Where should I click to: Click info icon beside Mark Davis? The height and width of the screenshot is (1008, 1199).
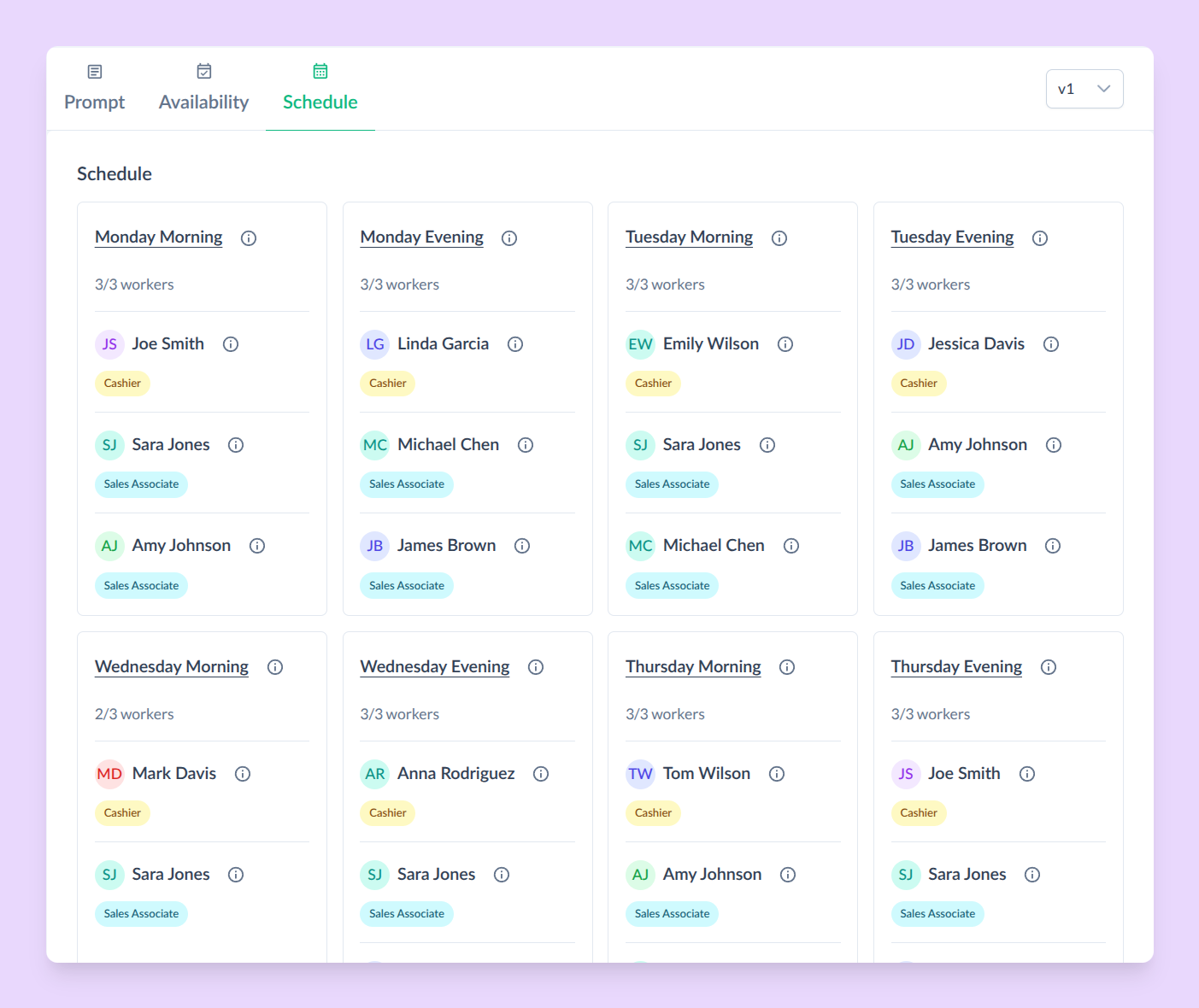coord(243,774)
